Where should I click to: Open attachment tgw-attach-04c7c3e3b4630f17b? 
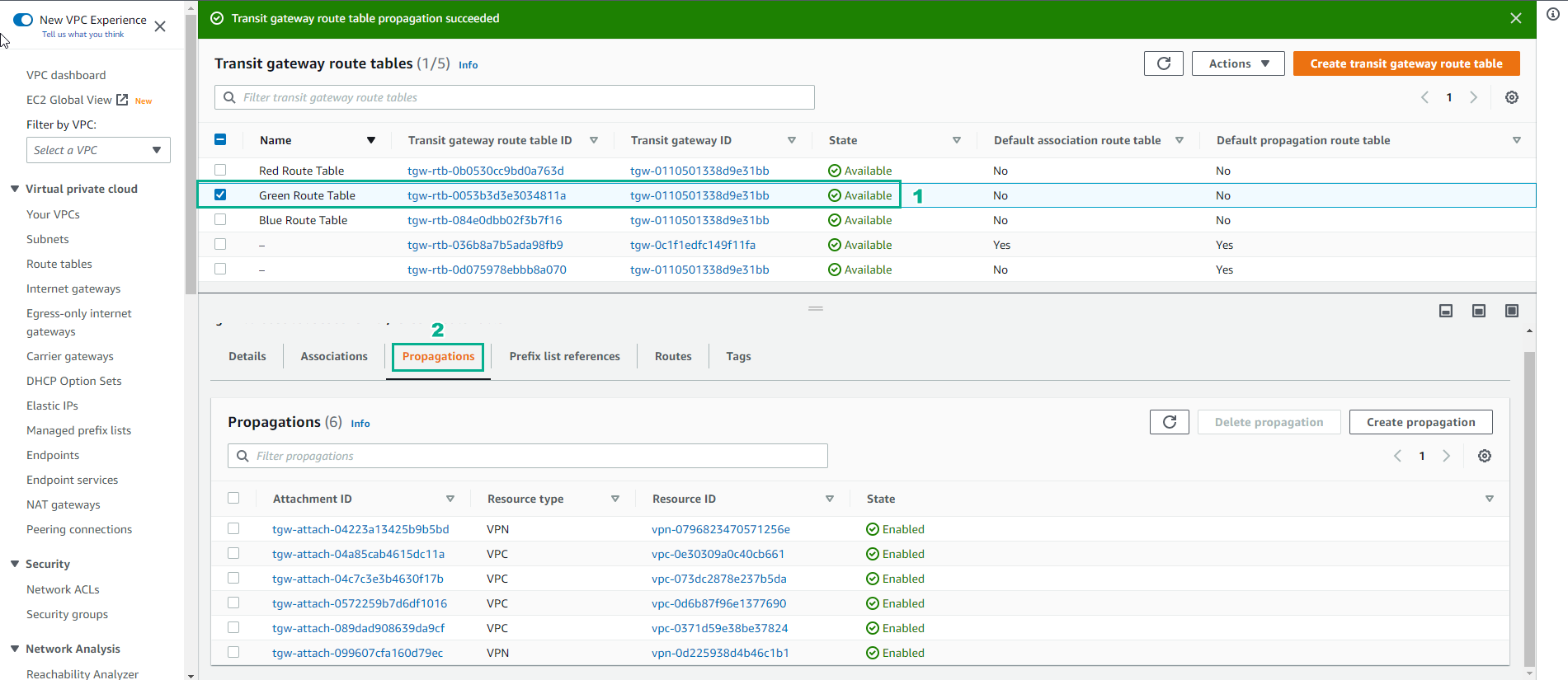click(358, 579)
